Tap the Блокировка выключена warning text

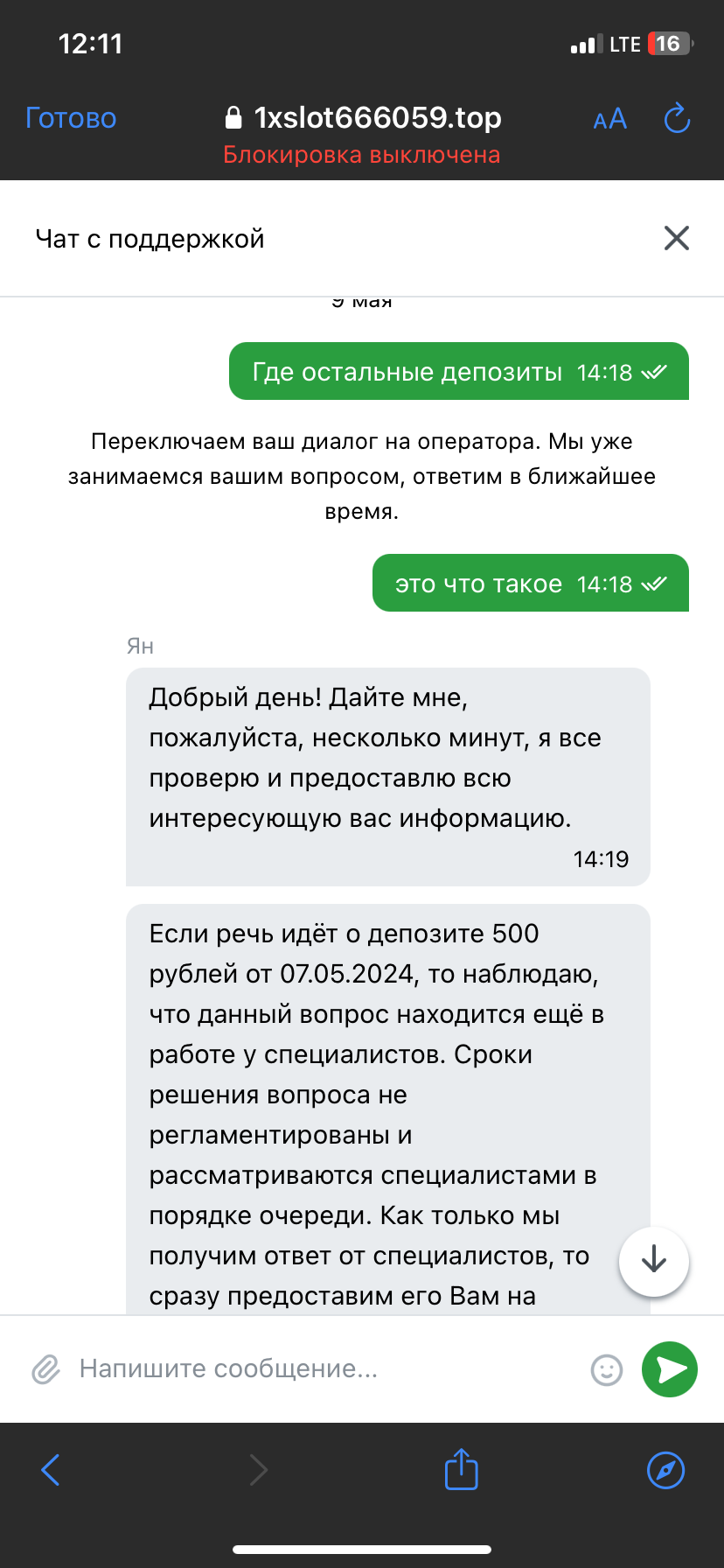pyautogui.click(x=361, y=155)
